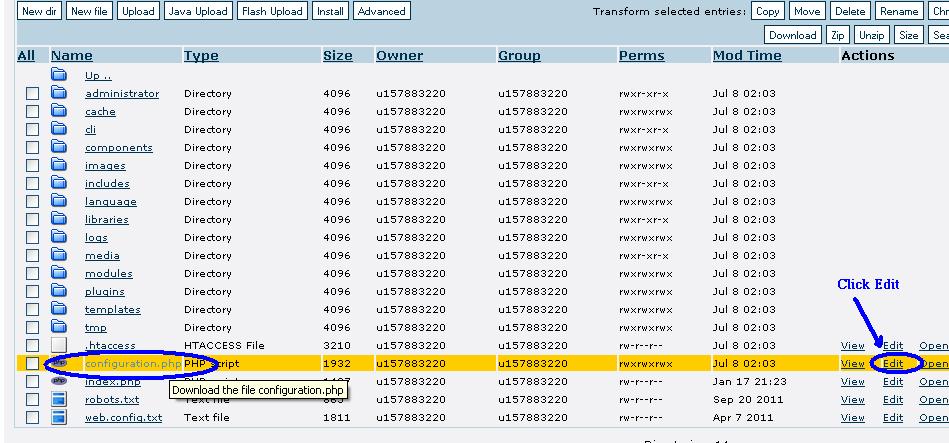
Task: Click the modules folder icon
Action: [59, 273]
